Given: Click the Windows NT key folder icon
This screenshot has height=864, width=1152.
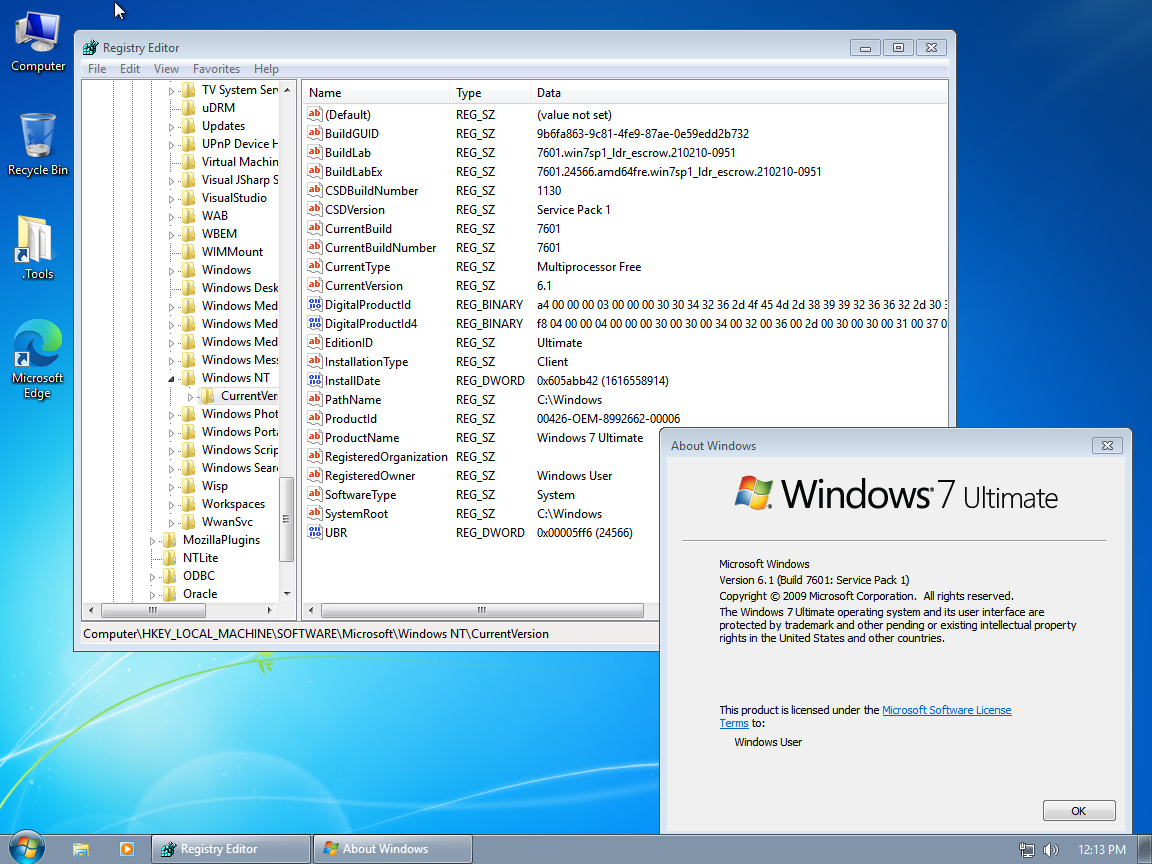Looking at the screenshot, I should pyautogui.click(x=189, y=378).
